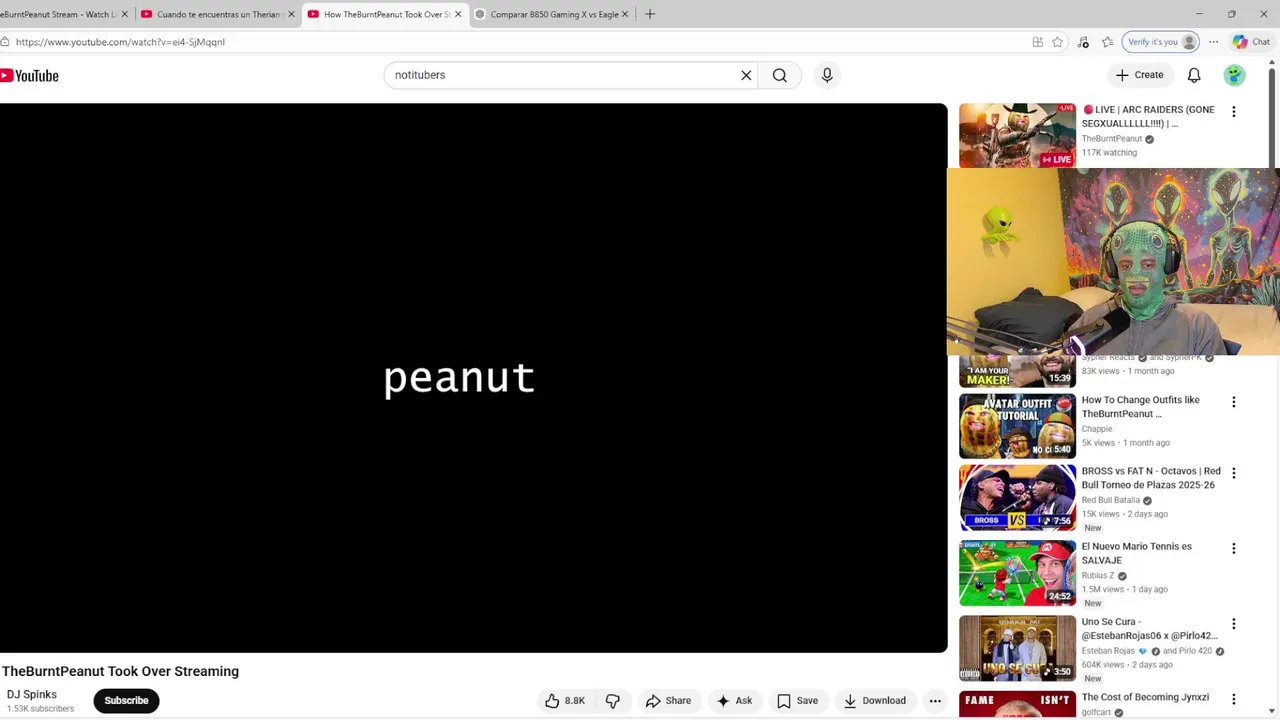Open options for Uno Se Cura video
This screenshot has width=1280, height=720.
coord(1234,624)
